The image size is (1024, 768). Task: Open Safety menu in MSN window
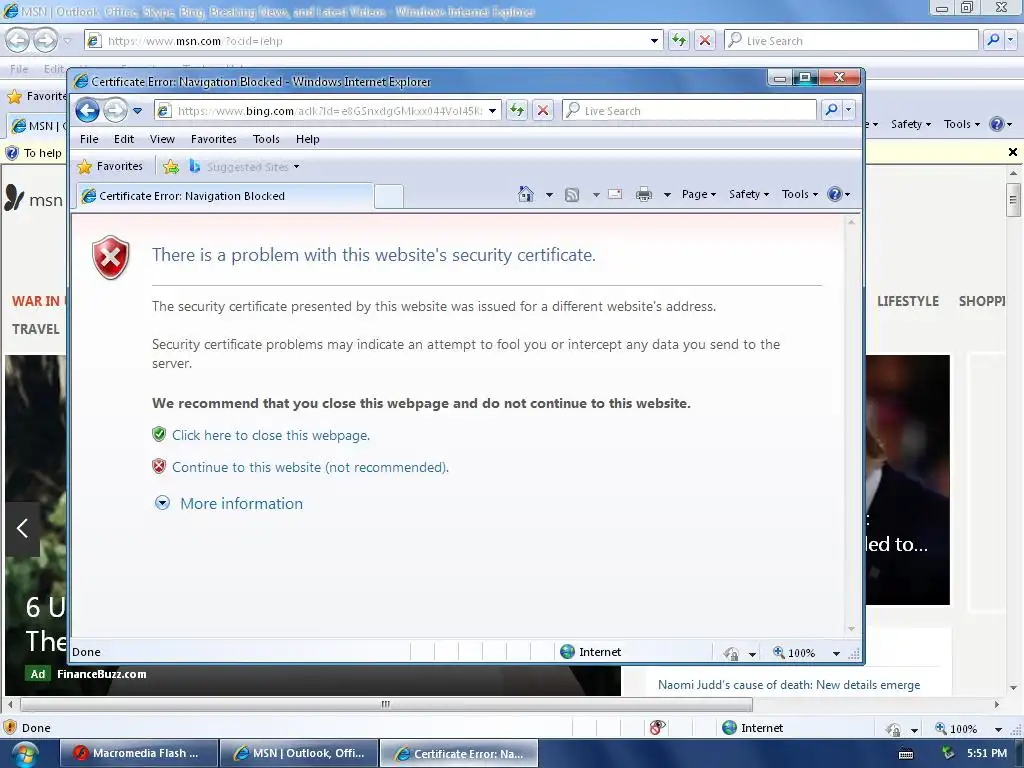pos(910,124)
